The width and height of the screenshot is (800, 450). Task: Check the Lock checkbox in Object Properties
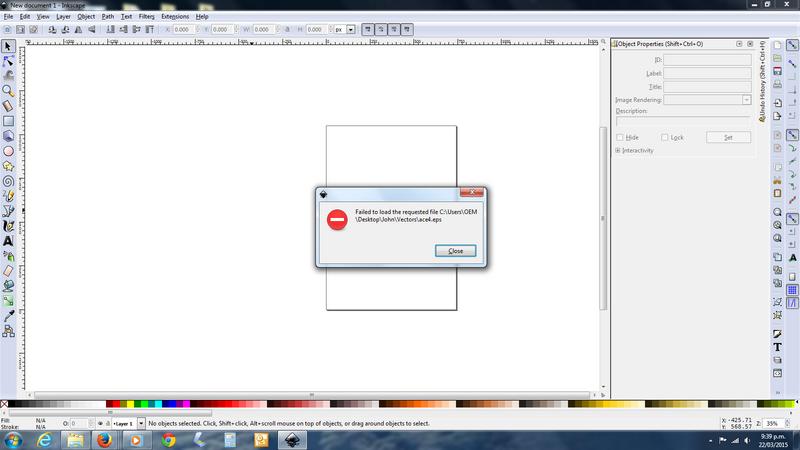point(664,137)
